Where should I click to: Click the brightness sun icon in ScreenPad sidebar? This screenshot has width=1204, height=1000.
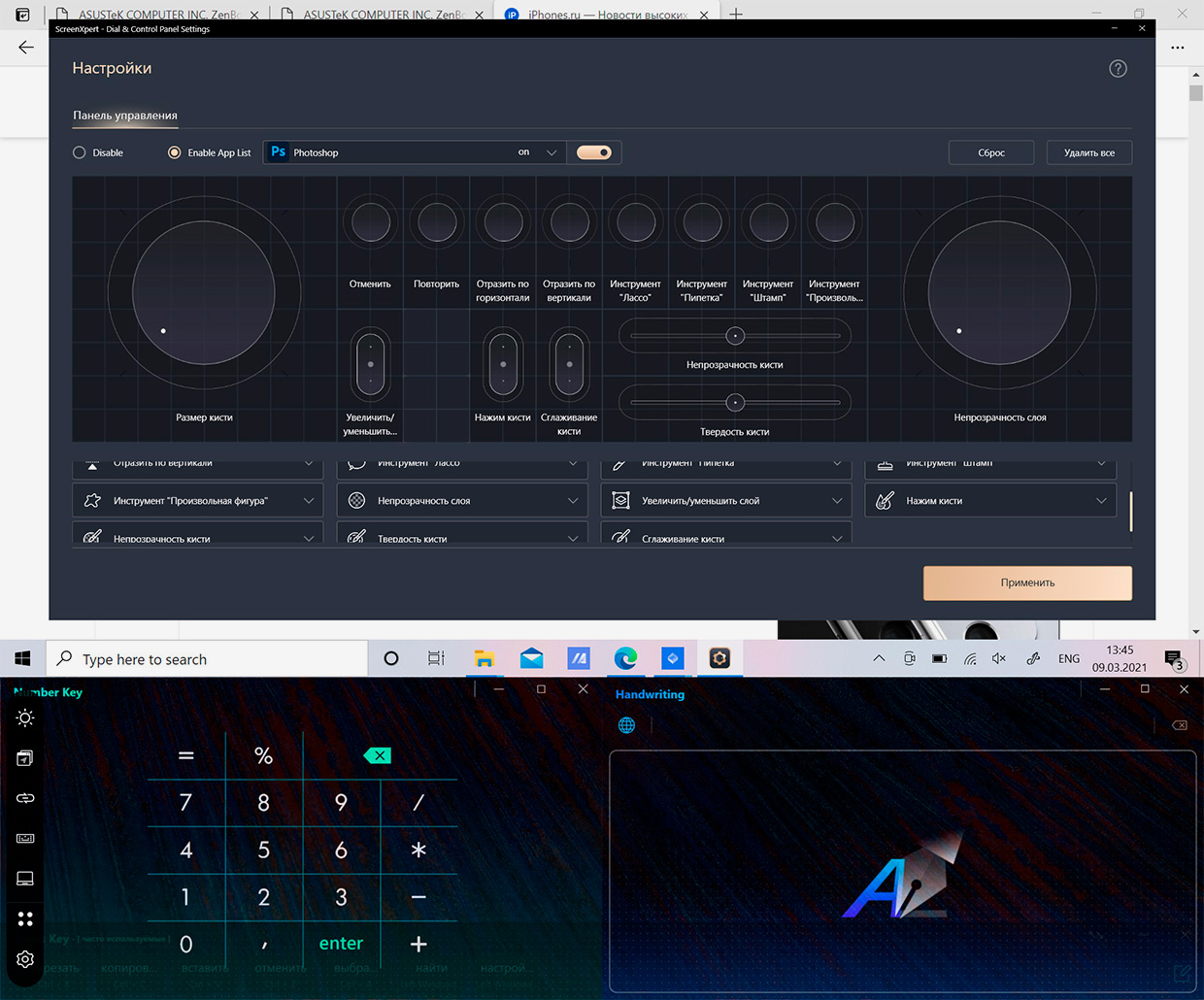click(x=25, y=717)
